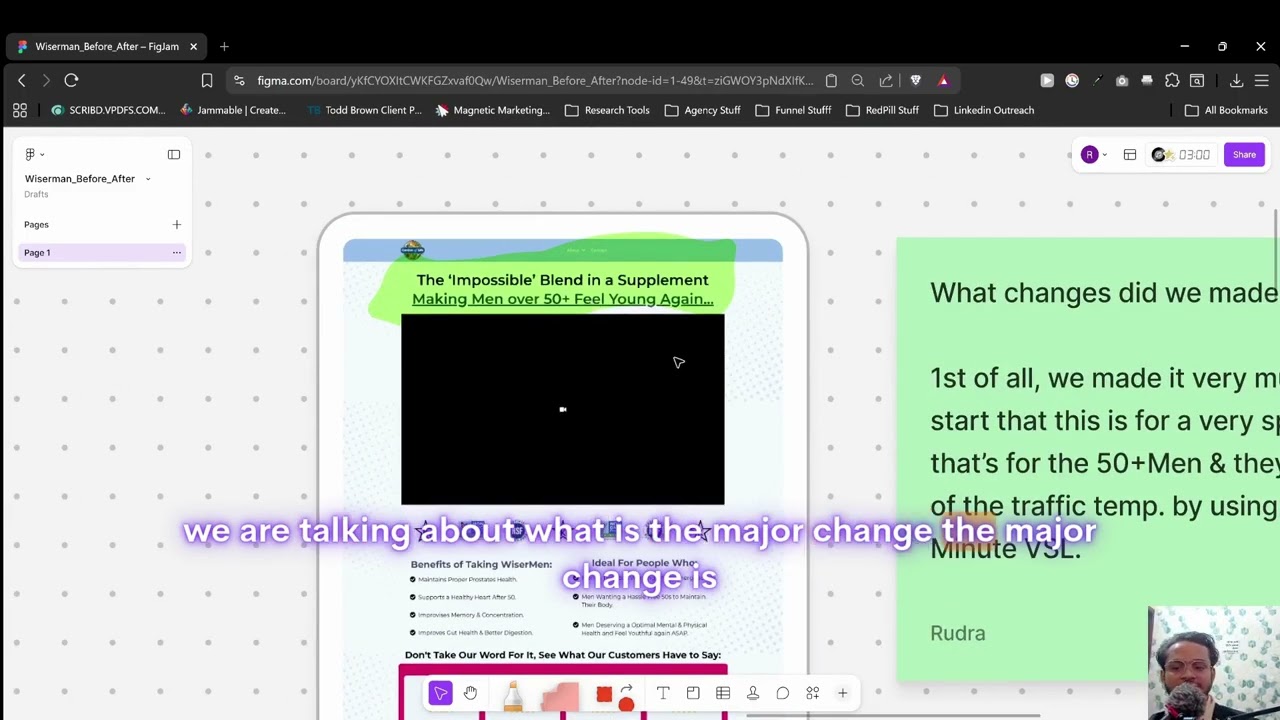The height and width of the screenshot is (720, 1280).
Task: Open the More tools plus button
Action: pos(843,693)
